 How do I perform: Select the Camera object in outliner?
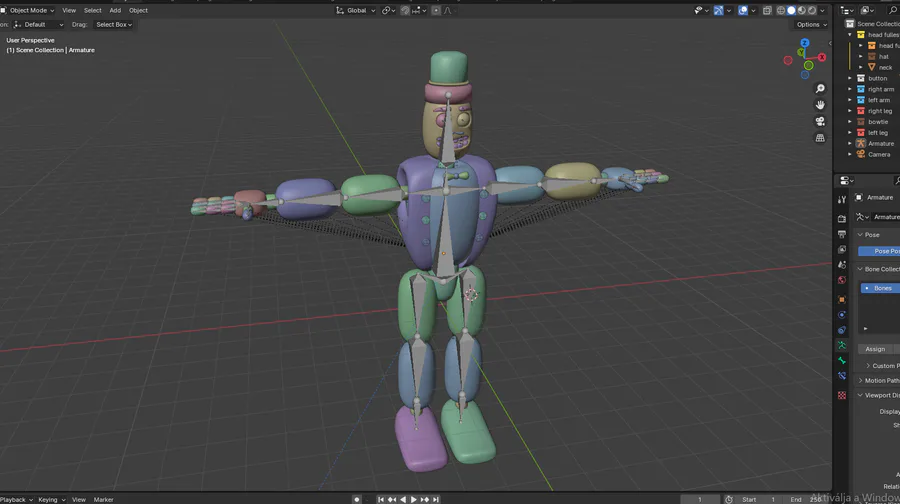point(879,154)
